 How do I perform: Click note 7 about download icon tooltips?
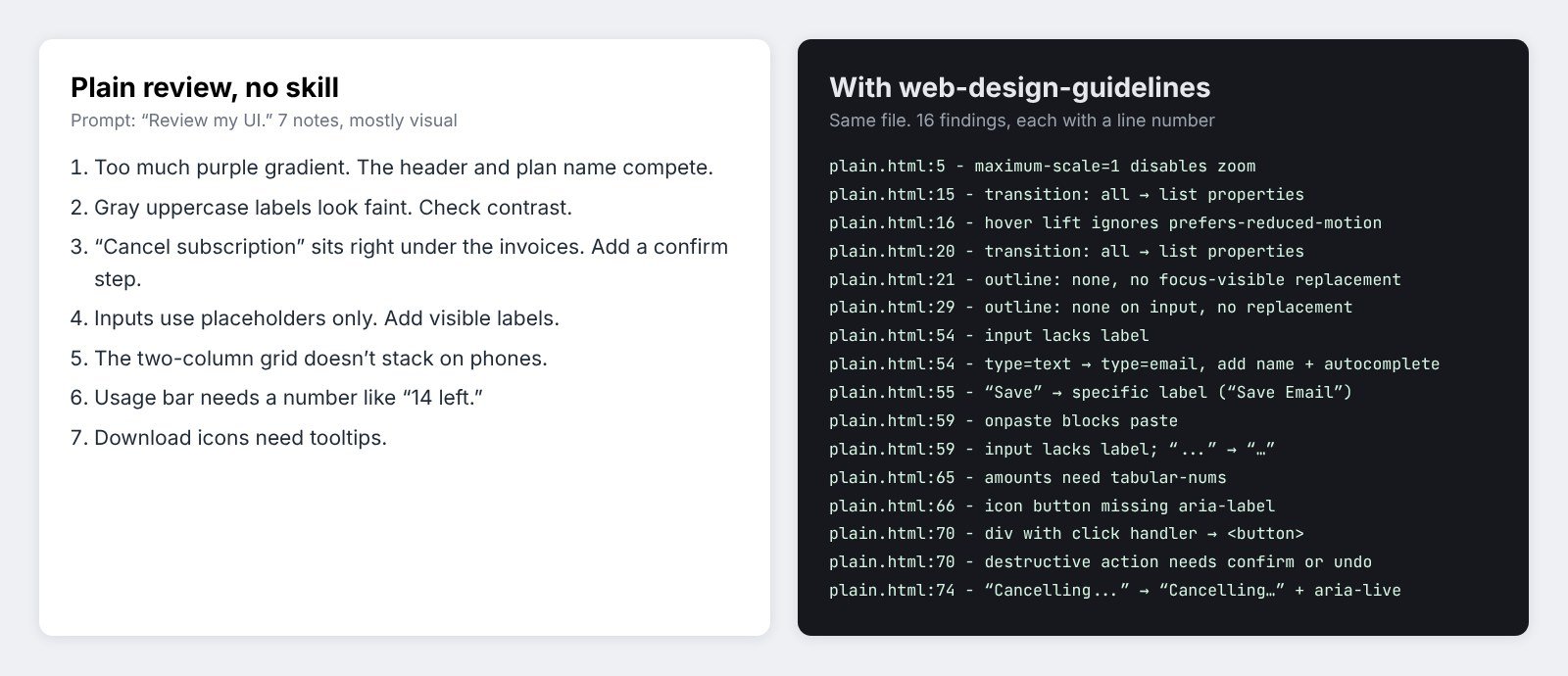[x=228, y=438]
